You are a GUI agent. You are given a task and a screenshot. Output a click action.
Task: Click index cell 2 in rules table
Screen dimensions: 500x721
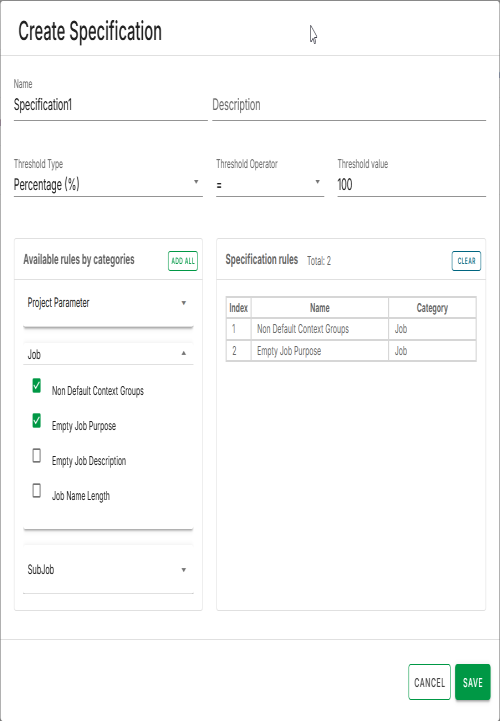[x=238, y=351]
